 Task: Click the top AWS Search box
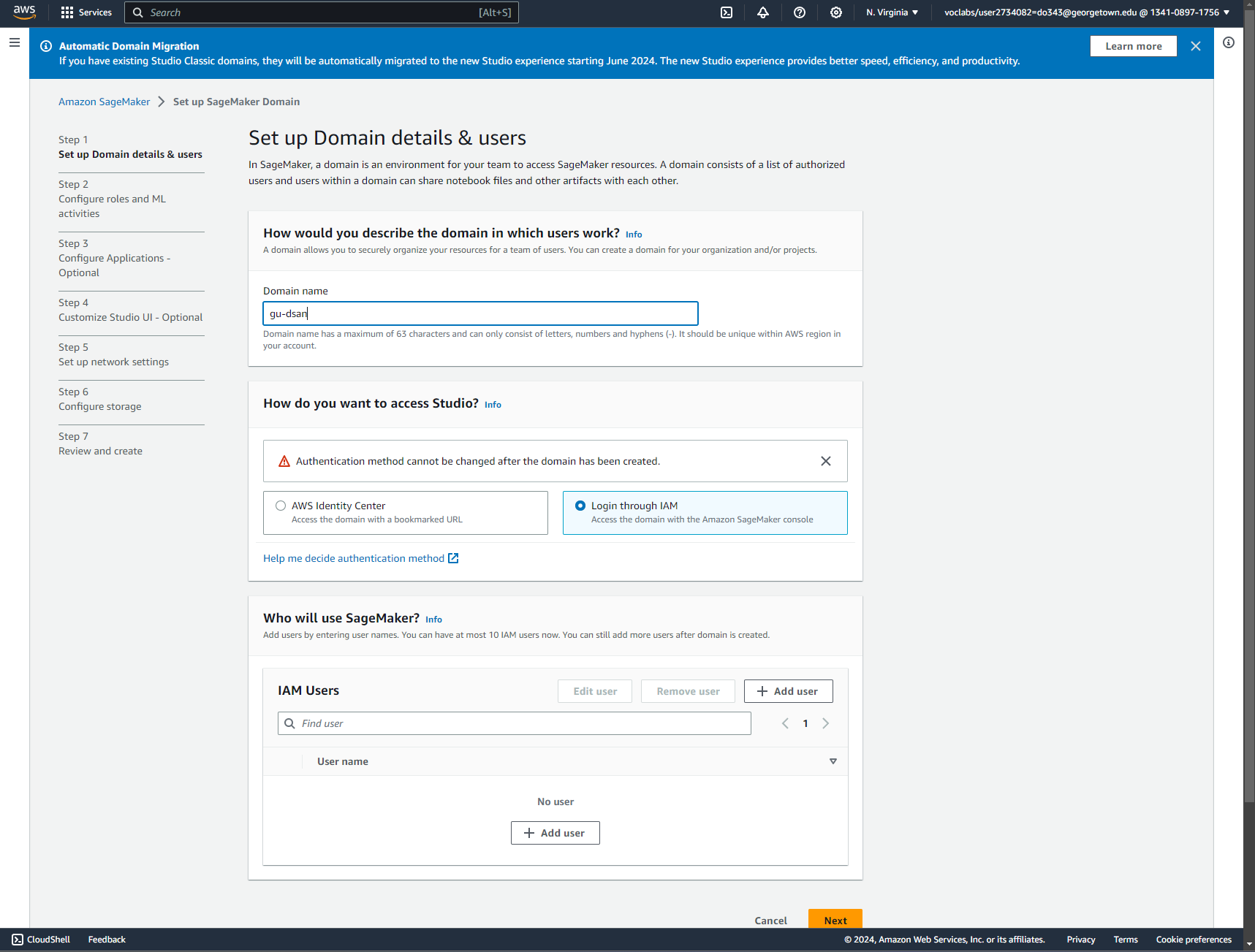tap(322, 12)
